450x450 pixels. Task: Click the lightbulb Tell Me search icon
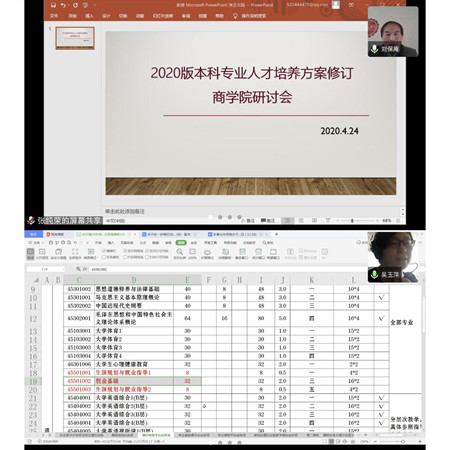[235, 16]
